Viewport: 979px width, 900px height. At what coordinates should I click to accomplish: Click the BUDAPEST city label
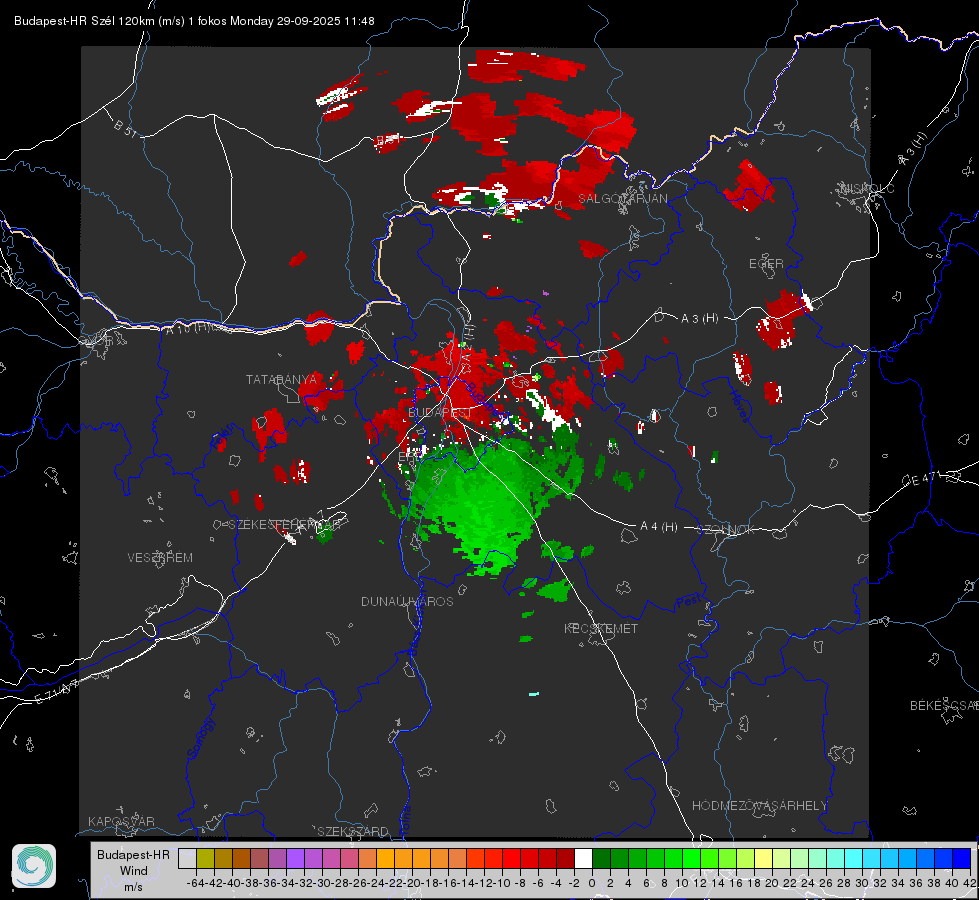440,413
